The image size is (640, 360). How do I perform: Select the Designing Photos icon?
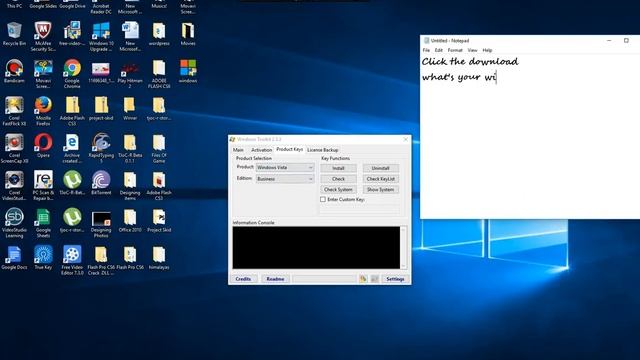click(101, 223)
